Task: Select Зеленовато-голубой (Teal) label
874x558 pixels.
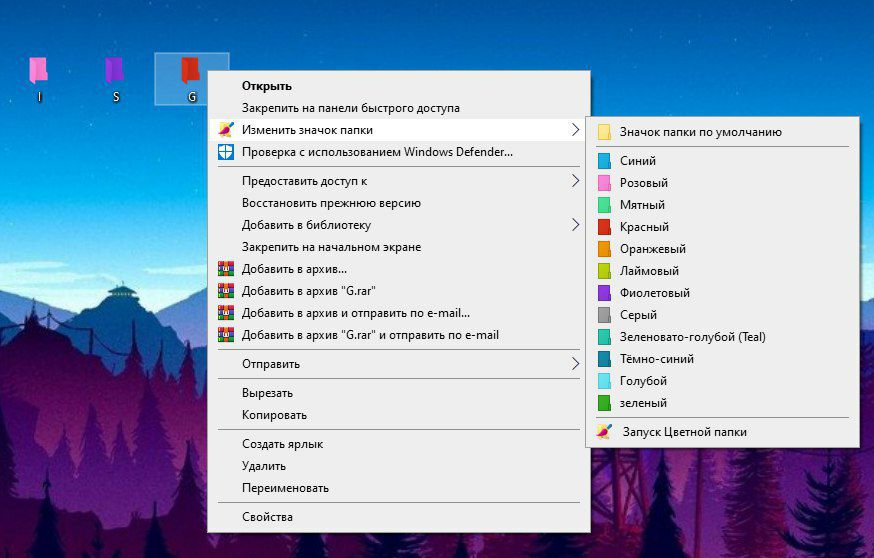Action: pyautogui.click(x=693, y=337)
